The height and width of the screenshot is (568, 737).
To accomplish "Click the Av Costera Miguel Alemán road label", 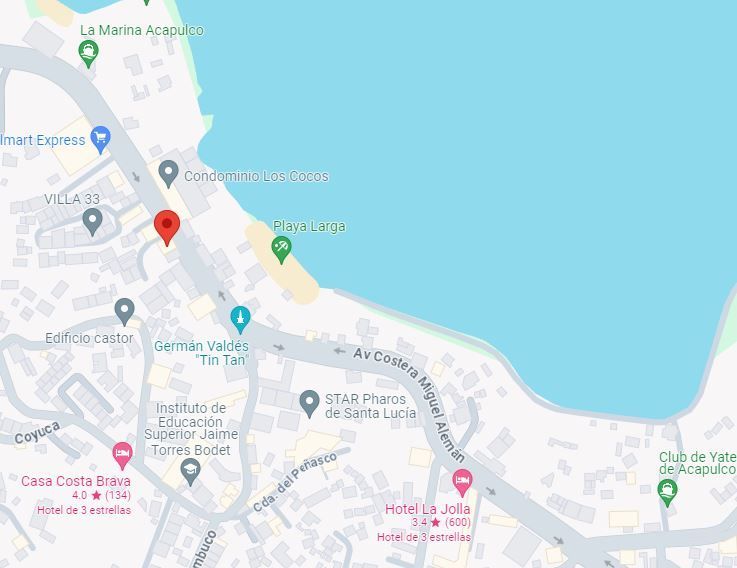I will click(x=409, y=405).
